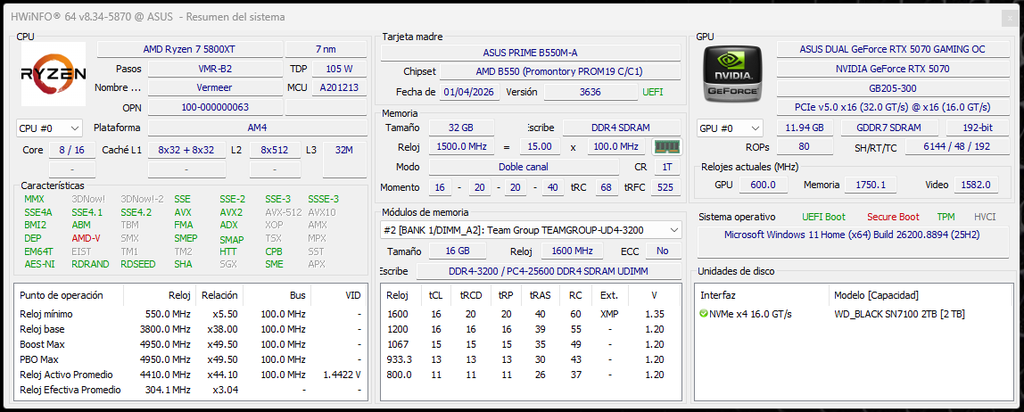Select the 933.3 memory timing row
This screenshot has width=1024, height=412.
tap(530, 359)
